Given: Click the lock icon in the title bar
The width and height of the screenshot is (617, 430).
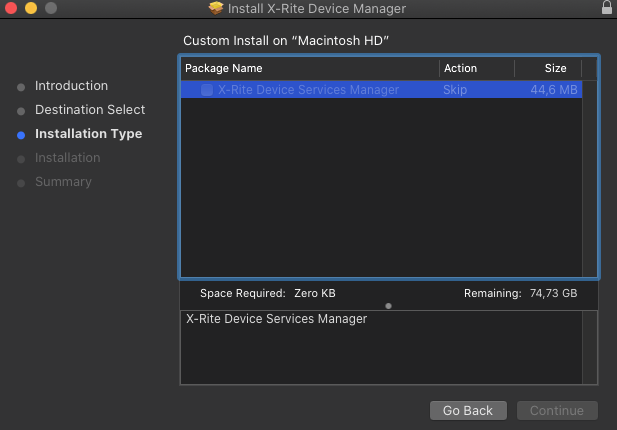Looking at the screenshot, I should 607,7.
